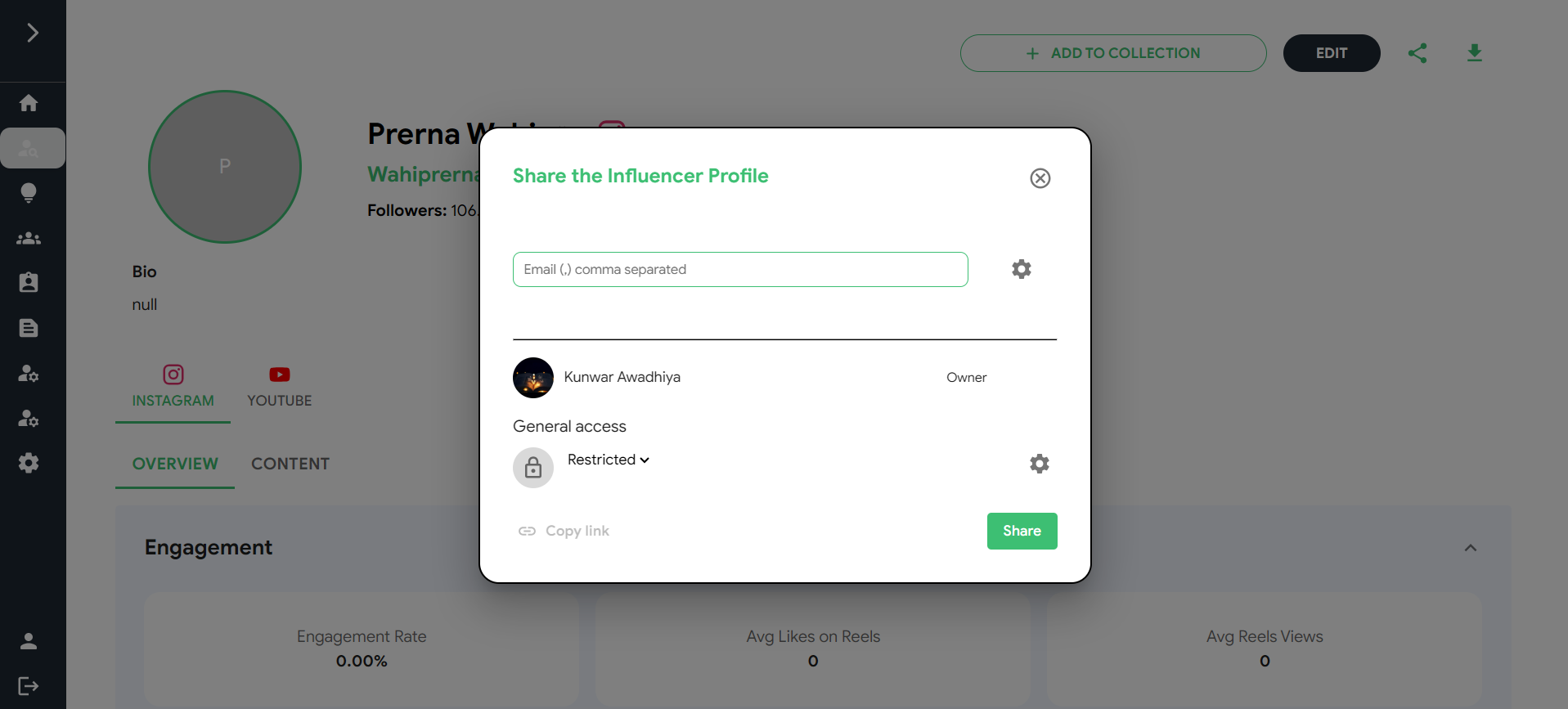The height and width of the screenshot is (709, 1568).
Task: Focus the comma separated email input field
Action: point(739,270)
